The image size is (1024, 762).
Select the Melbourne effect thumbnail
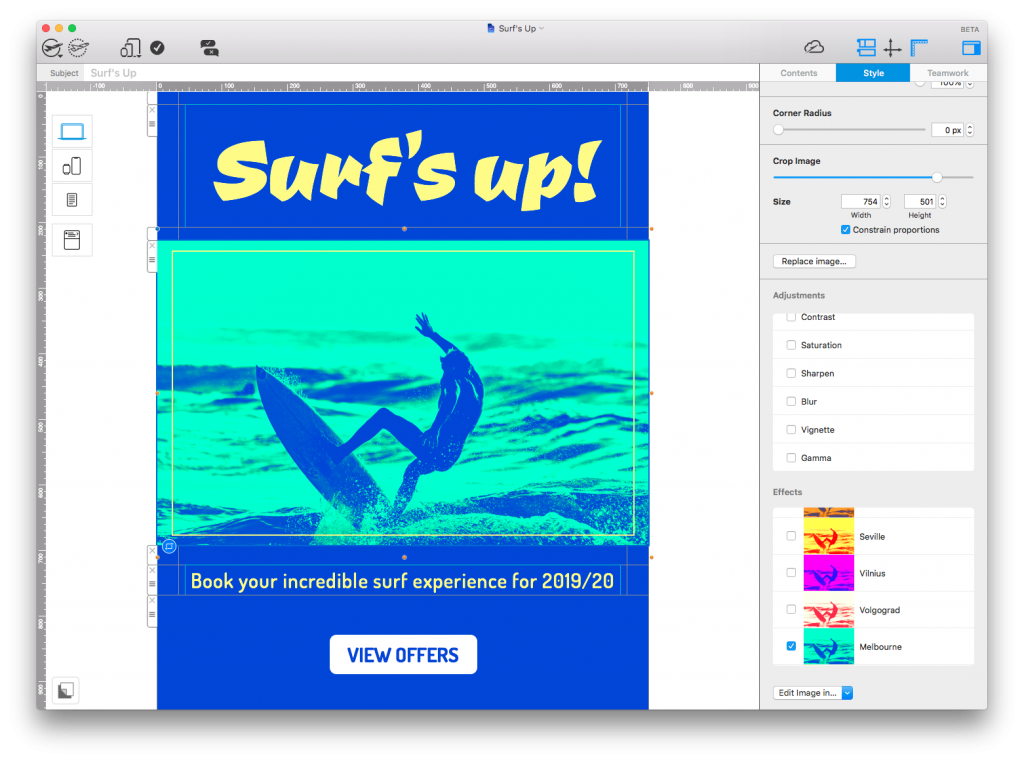828,646
